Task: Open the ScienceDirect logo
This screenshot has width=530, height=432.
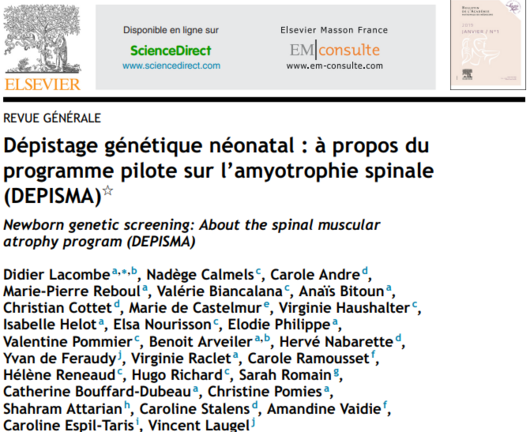Action: (171, 51)
